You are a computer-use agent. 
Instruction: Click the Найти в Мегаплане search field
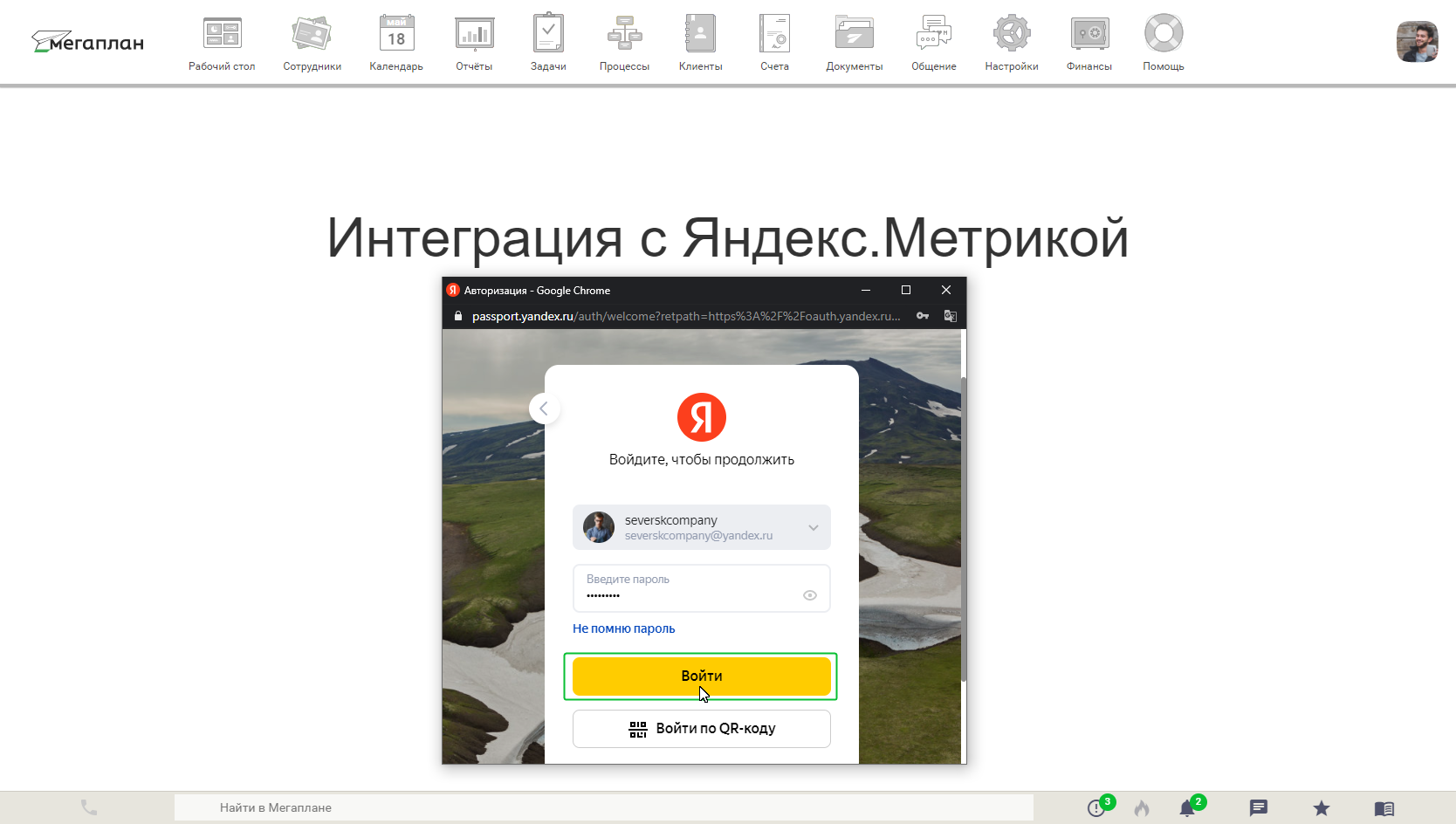point(603,807)
